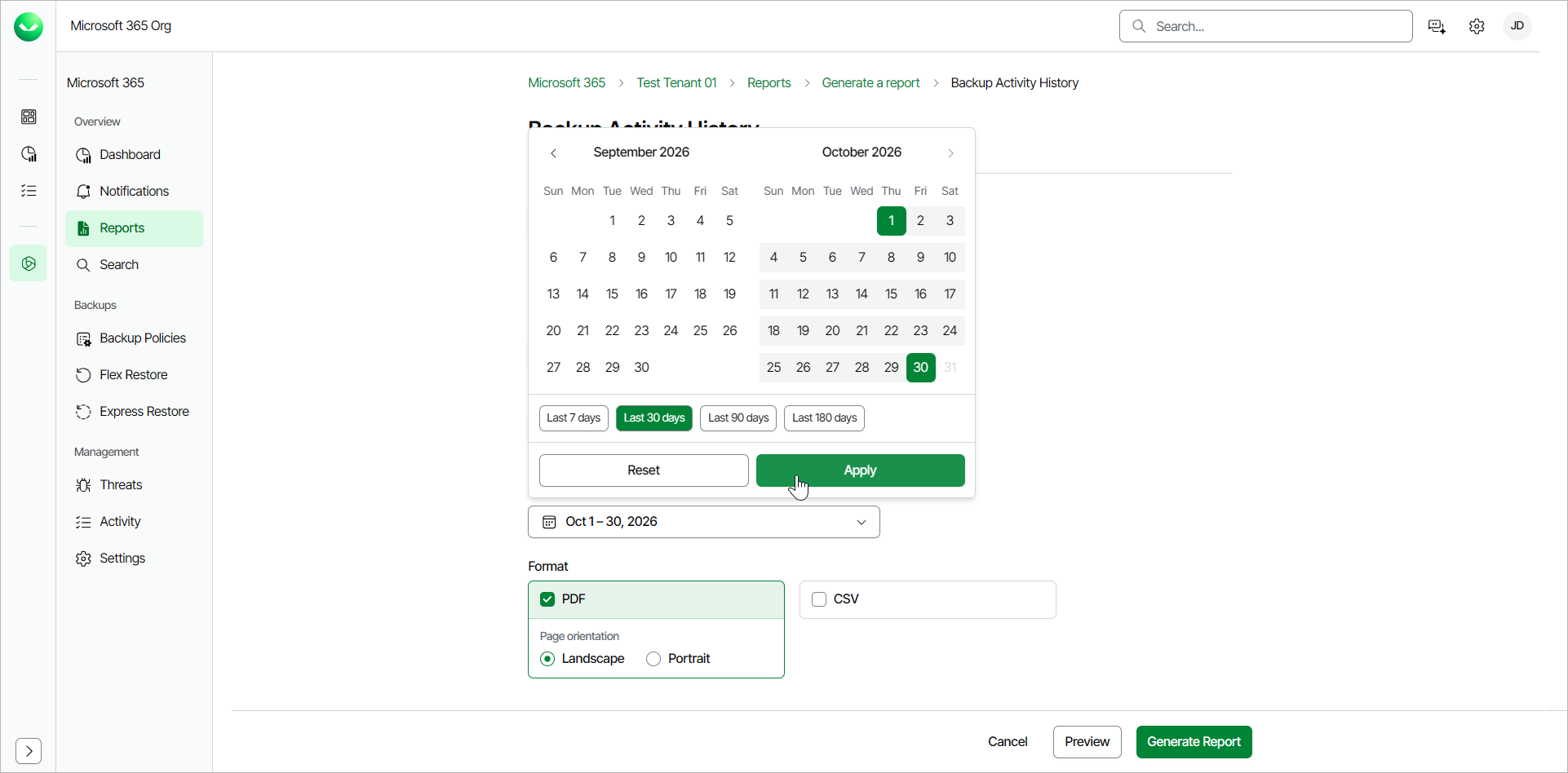Open the chat assistant icon beside search
Screen dimensions: 1568x773
tap(1437, 26)
